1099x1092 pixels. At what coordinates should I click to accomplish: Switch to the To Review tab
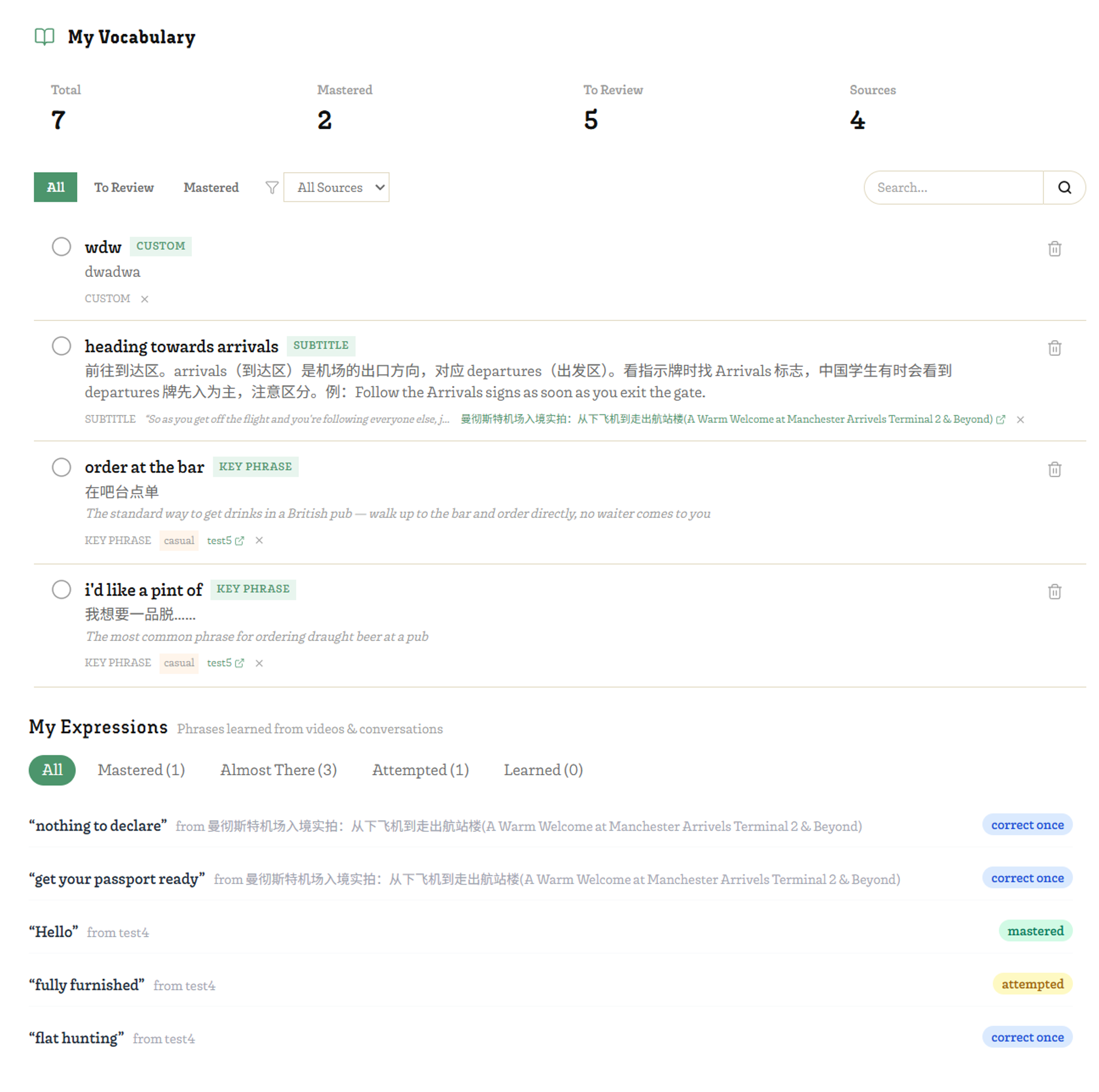(124, 187)
